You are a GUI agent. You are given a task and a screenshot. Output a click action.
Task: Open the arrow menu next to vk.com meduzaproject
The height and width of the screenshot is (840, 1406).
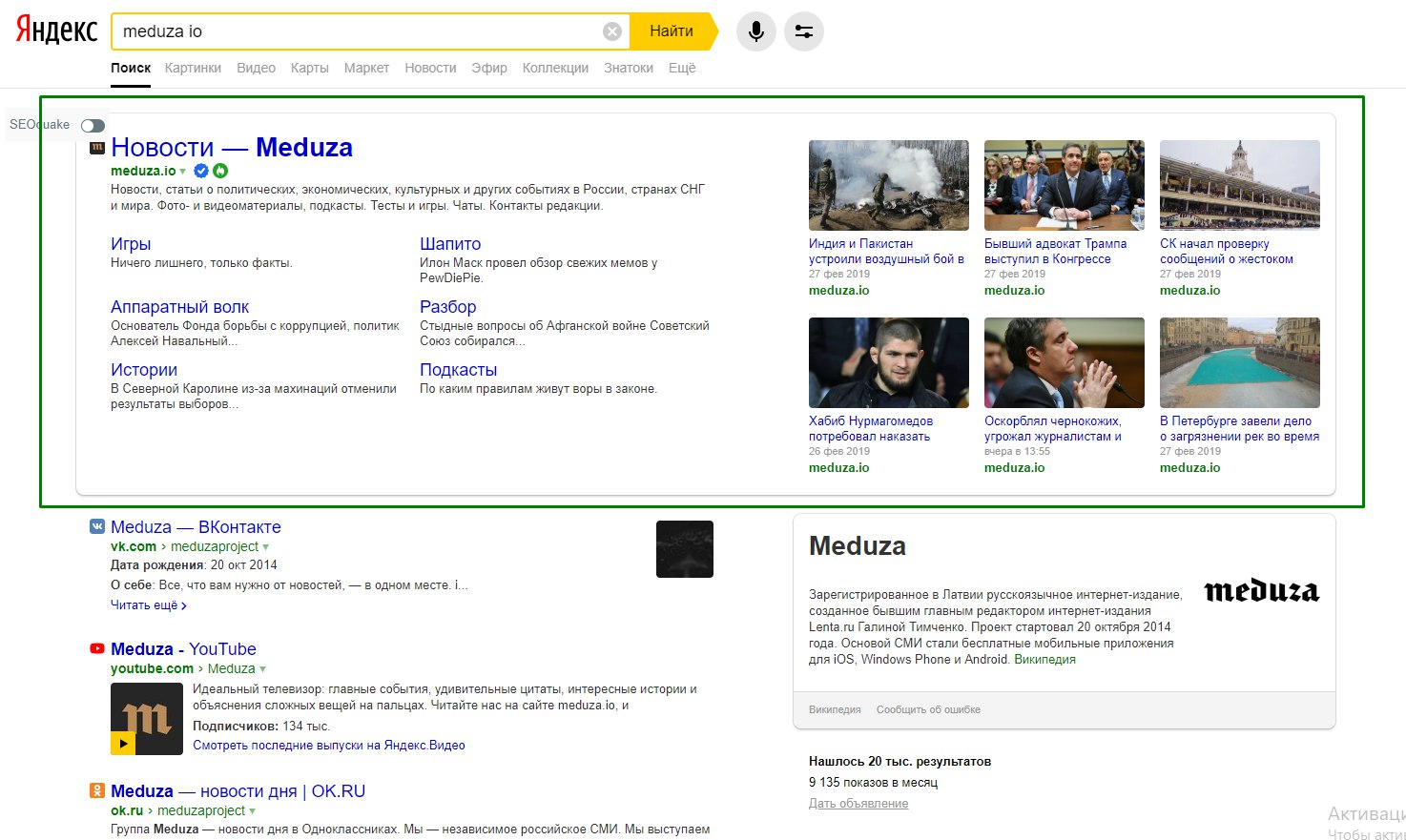(265, 547)
